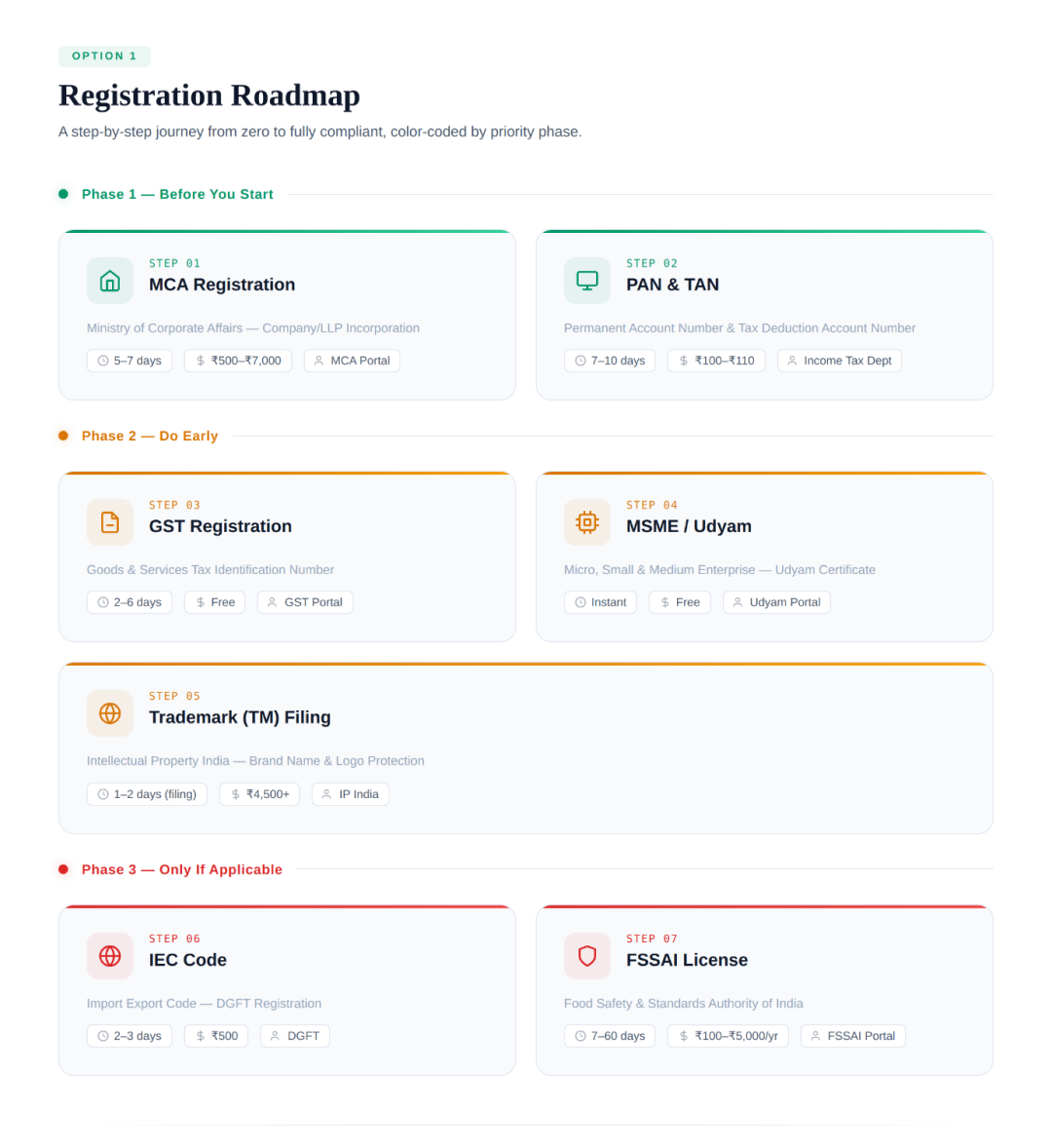Collapse the Phase 1 — Before You Start section
The image size is (1052, 1148).
(x=177, y=194)
